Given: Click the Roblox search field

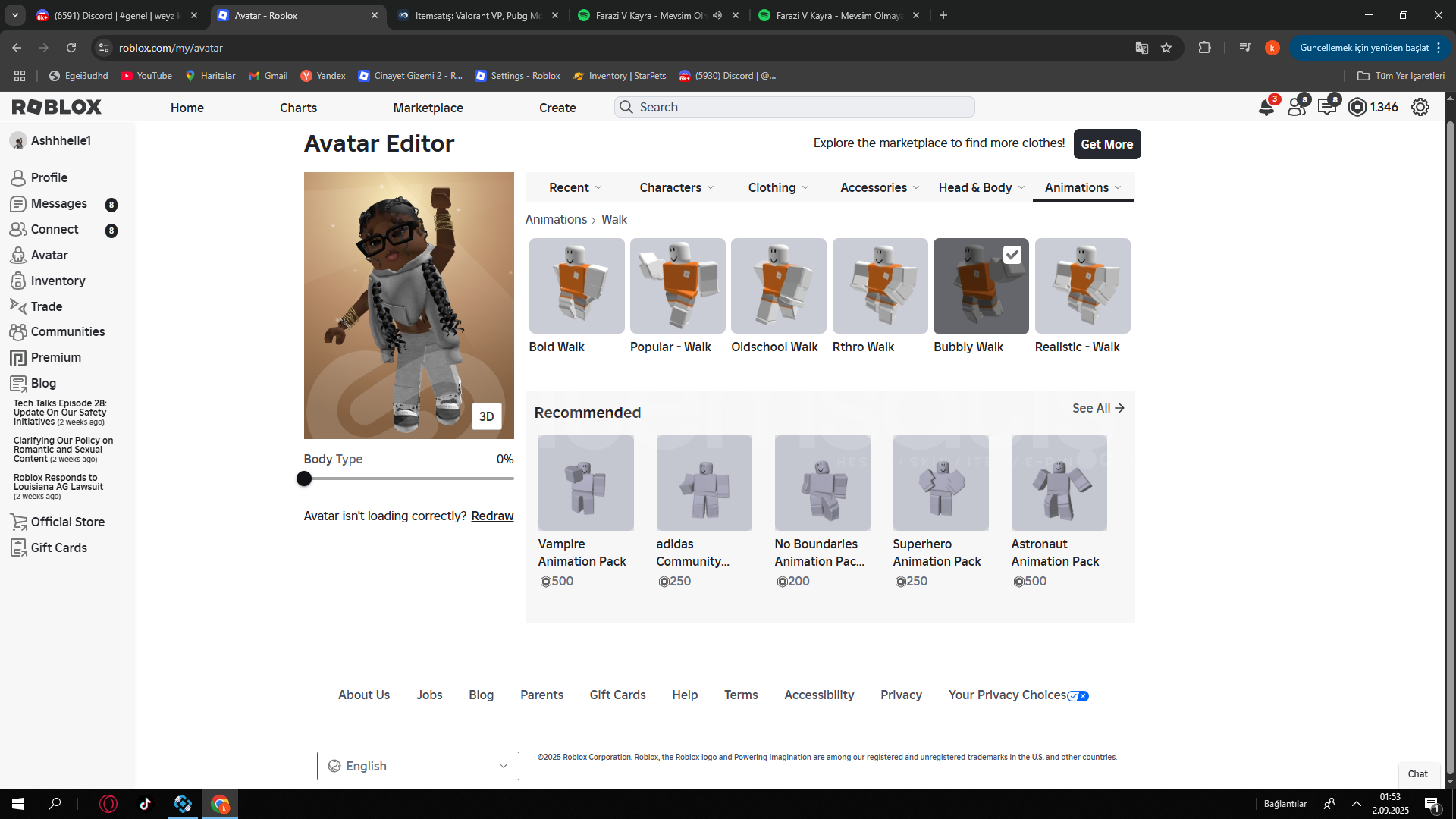Looking at the screenshot, I should click(x=794, y=107).
